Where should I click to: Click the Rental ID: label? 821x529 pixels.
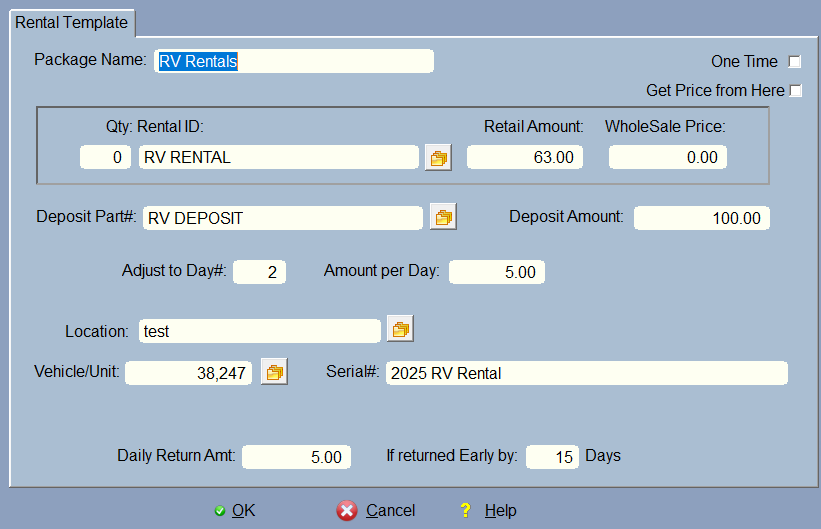point(171,126)
